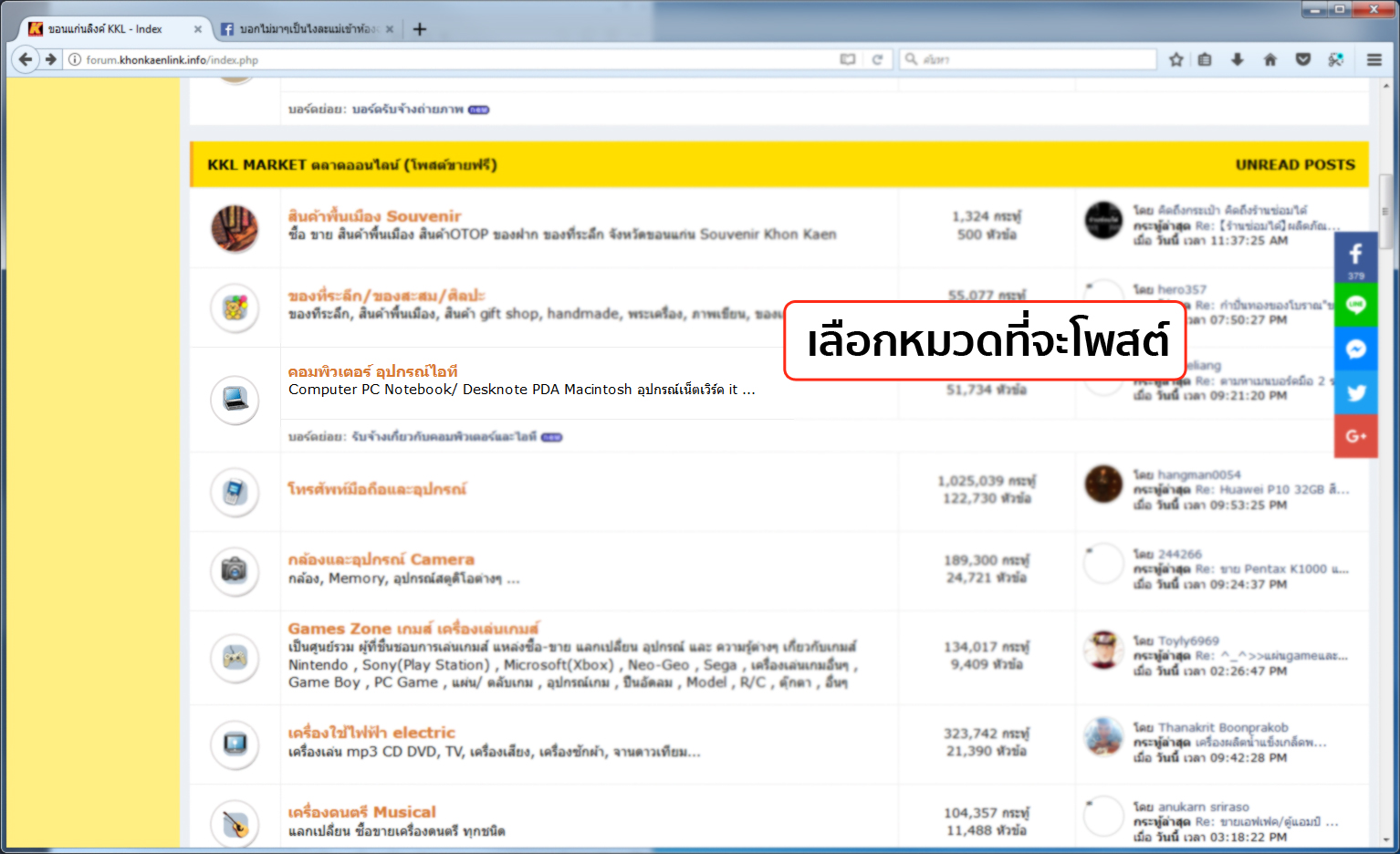The width and height of the screenshot is (1400, 854).
Task: Open the Souvenir board link
Action: pos(374,216)
